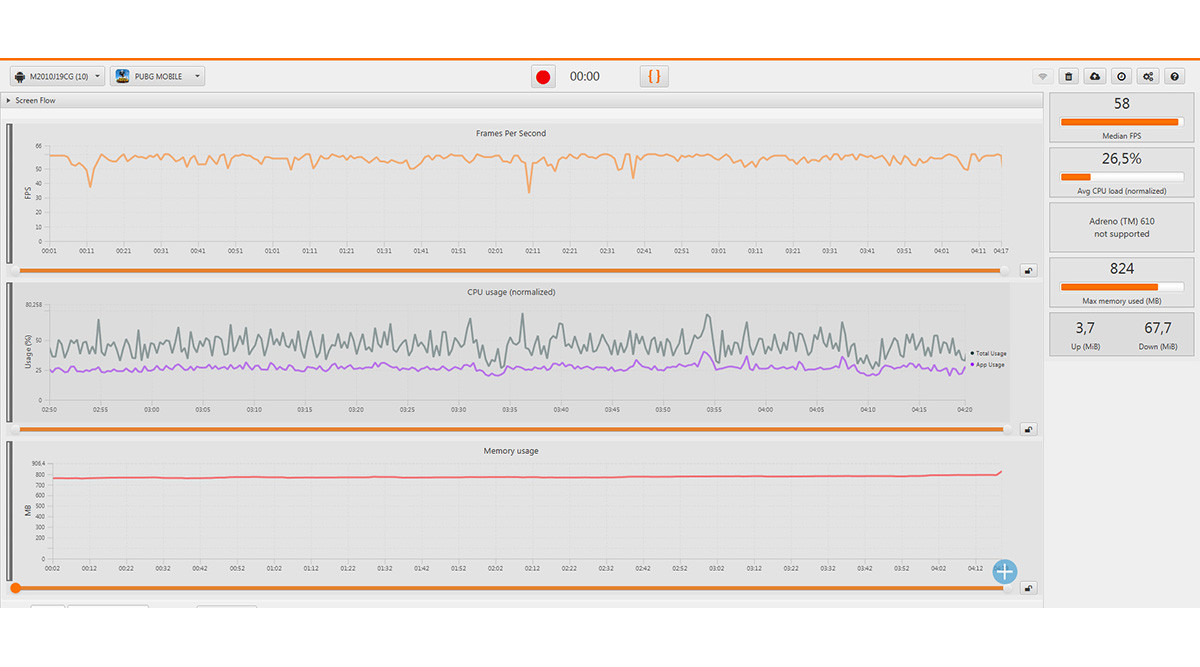Toggle the lock on the Memory usage chart
The image size is (1200, 667).
(1028, 588)
